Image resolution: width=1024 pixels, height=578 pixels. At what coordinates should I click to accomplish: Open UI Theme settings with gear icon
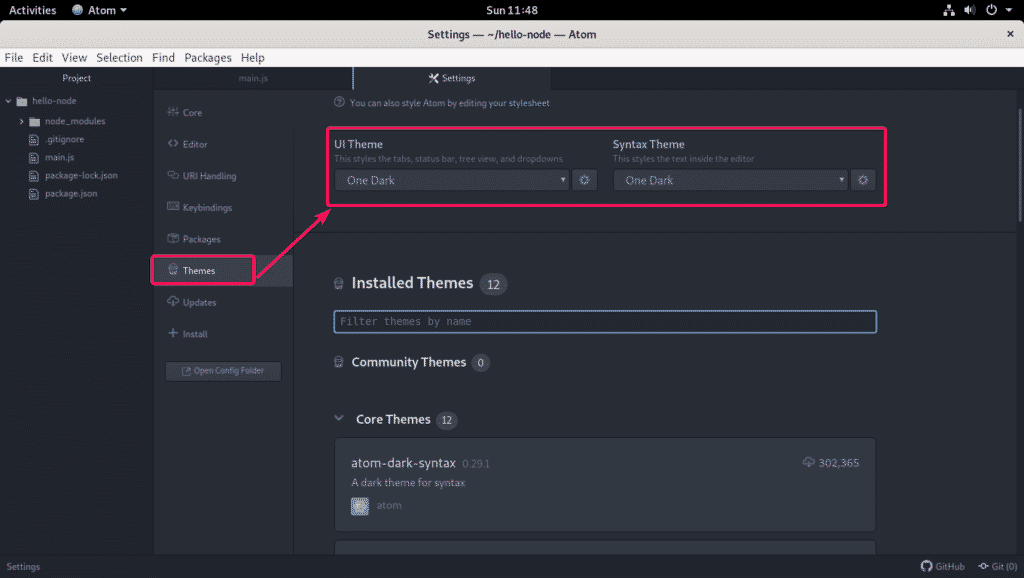[x=584, y=180]
